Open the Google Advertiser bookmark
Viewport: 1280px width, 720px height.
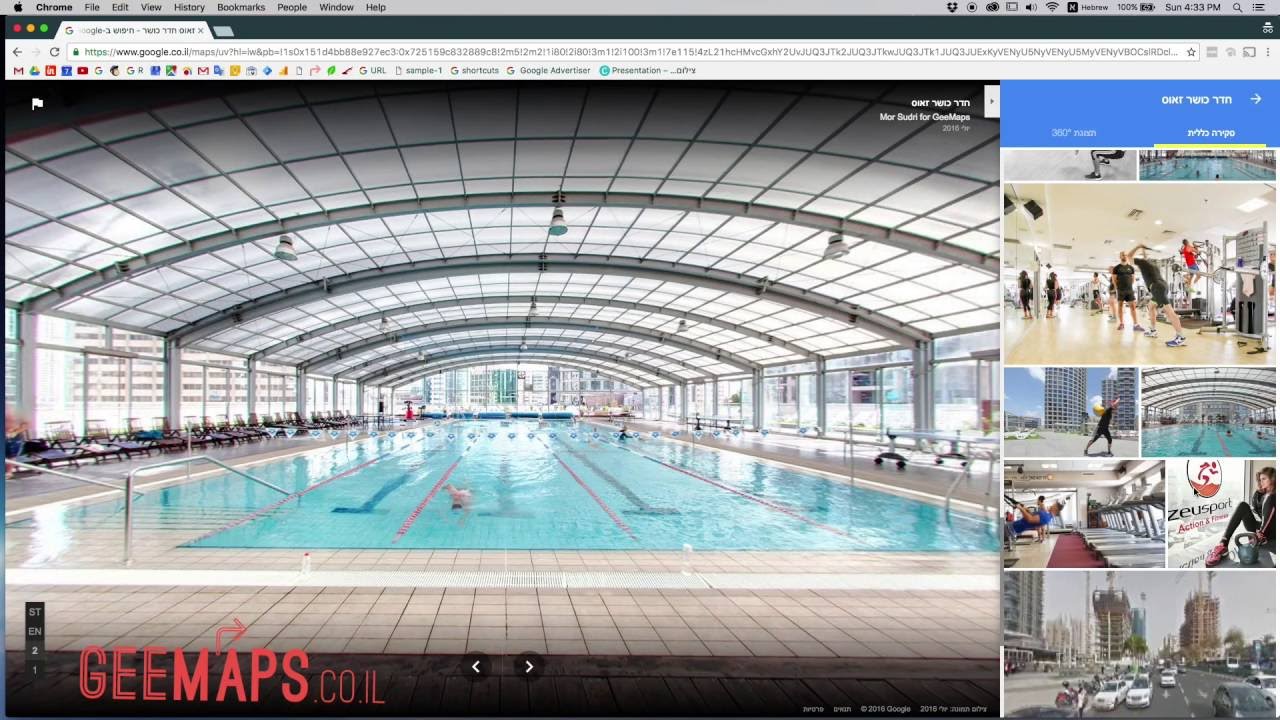click(549, 71)
